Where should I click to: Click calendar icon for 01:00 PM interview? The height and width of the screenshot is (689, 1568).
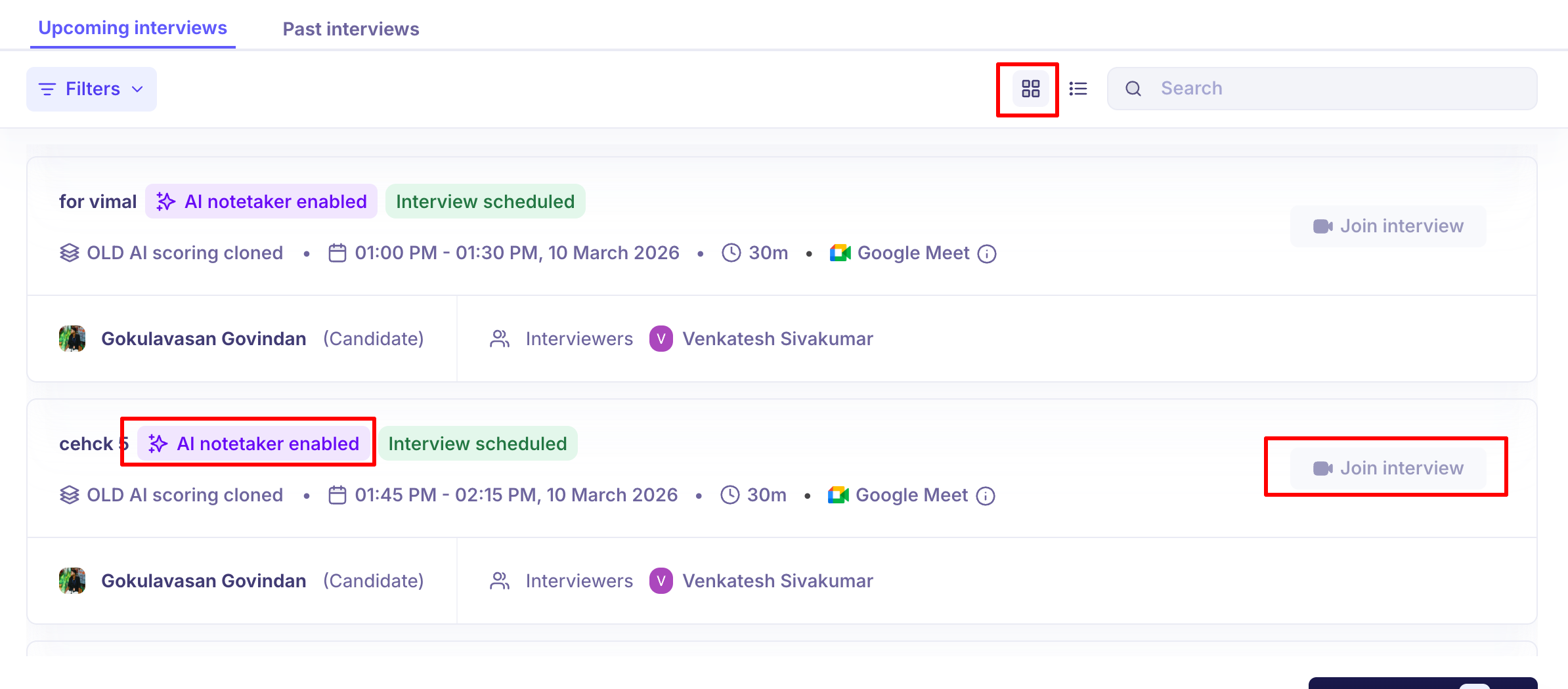[338, 253]
